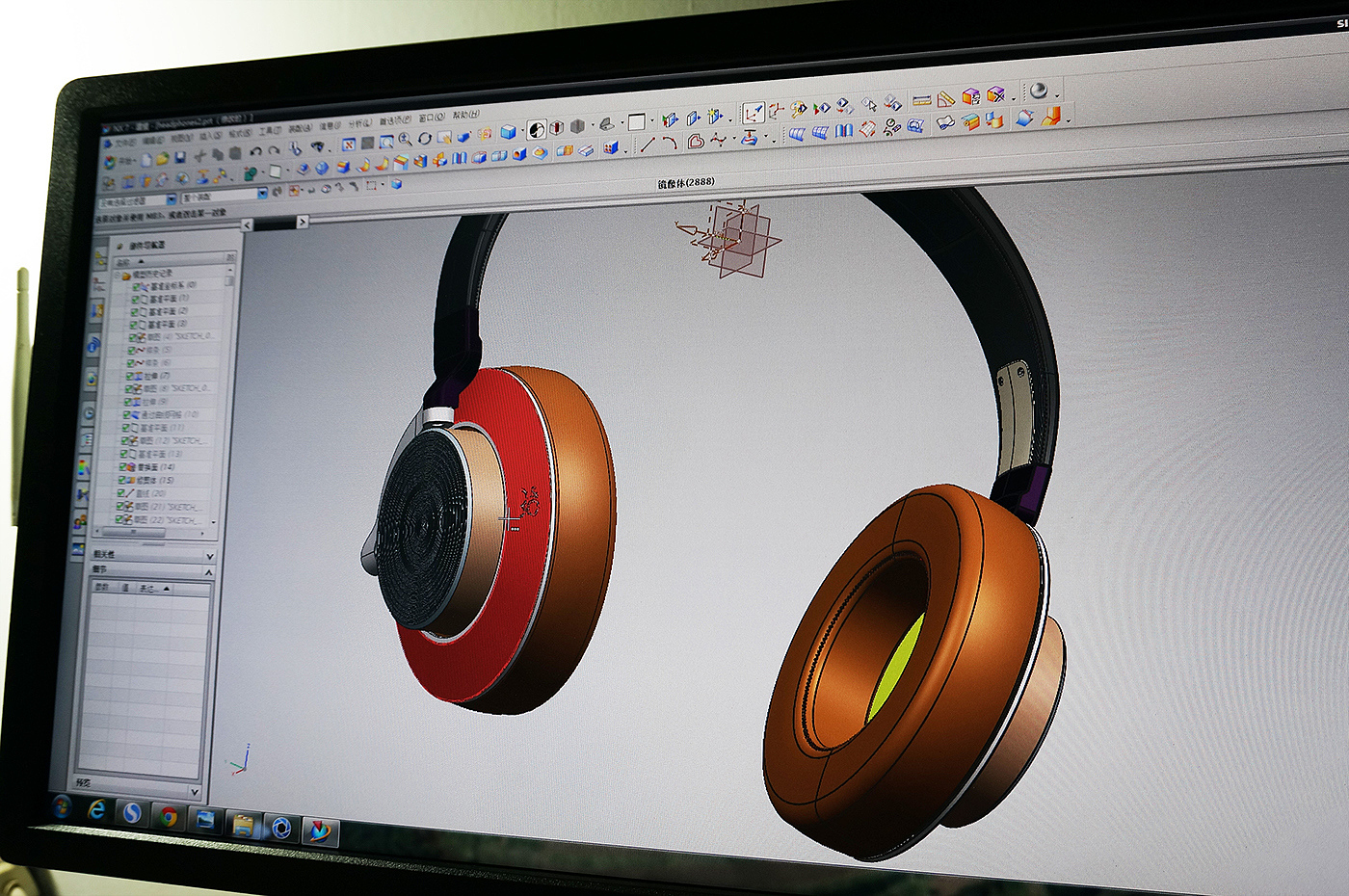Toggle the checkbox for feature (4) SKETCH

133,338
